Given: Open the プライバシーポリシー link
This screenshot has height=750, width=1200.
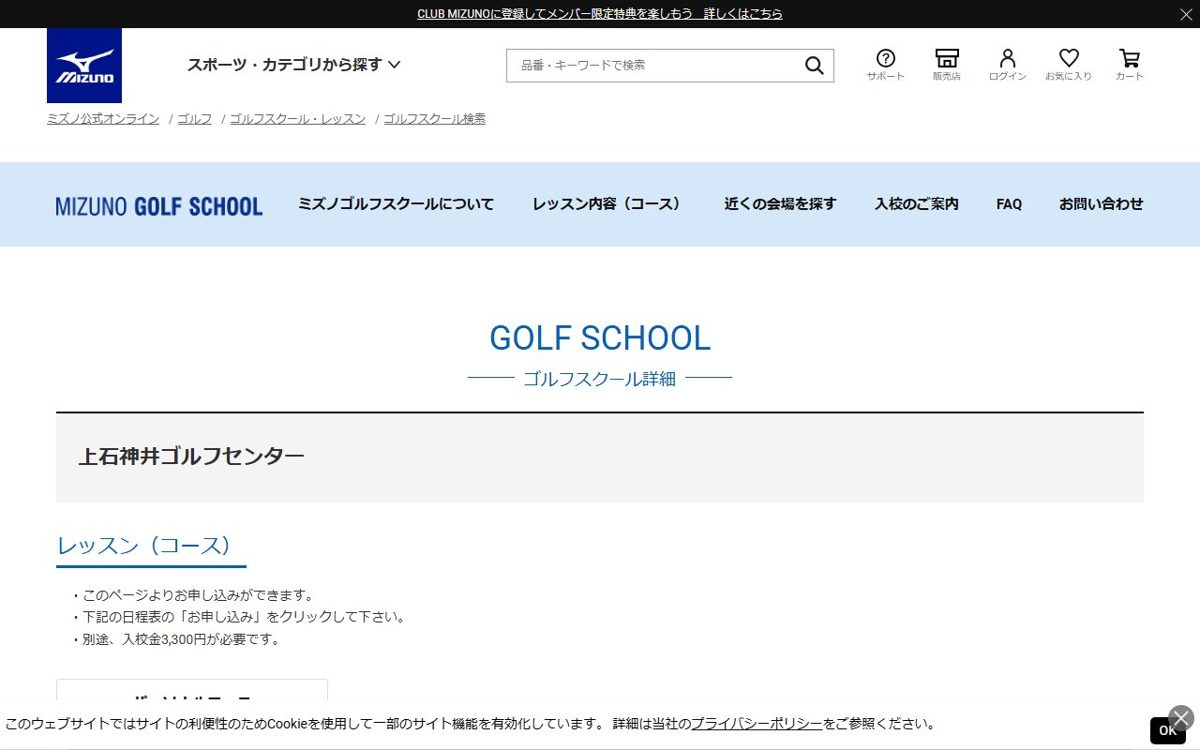Looking at the screenshot, I should 756,724.
